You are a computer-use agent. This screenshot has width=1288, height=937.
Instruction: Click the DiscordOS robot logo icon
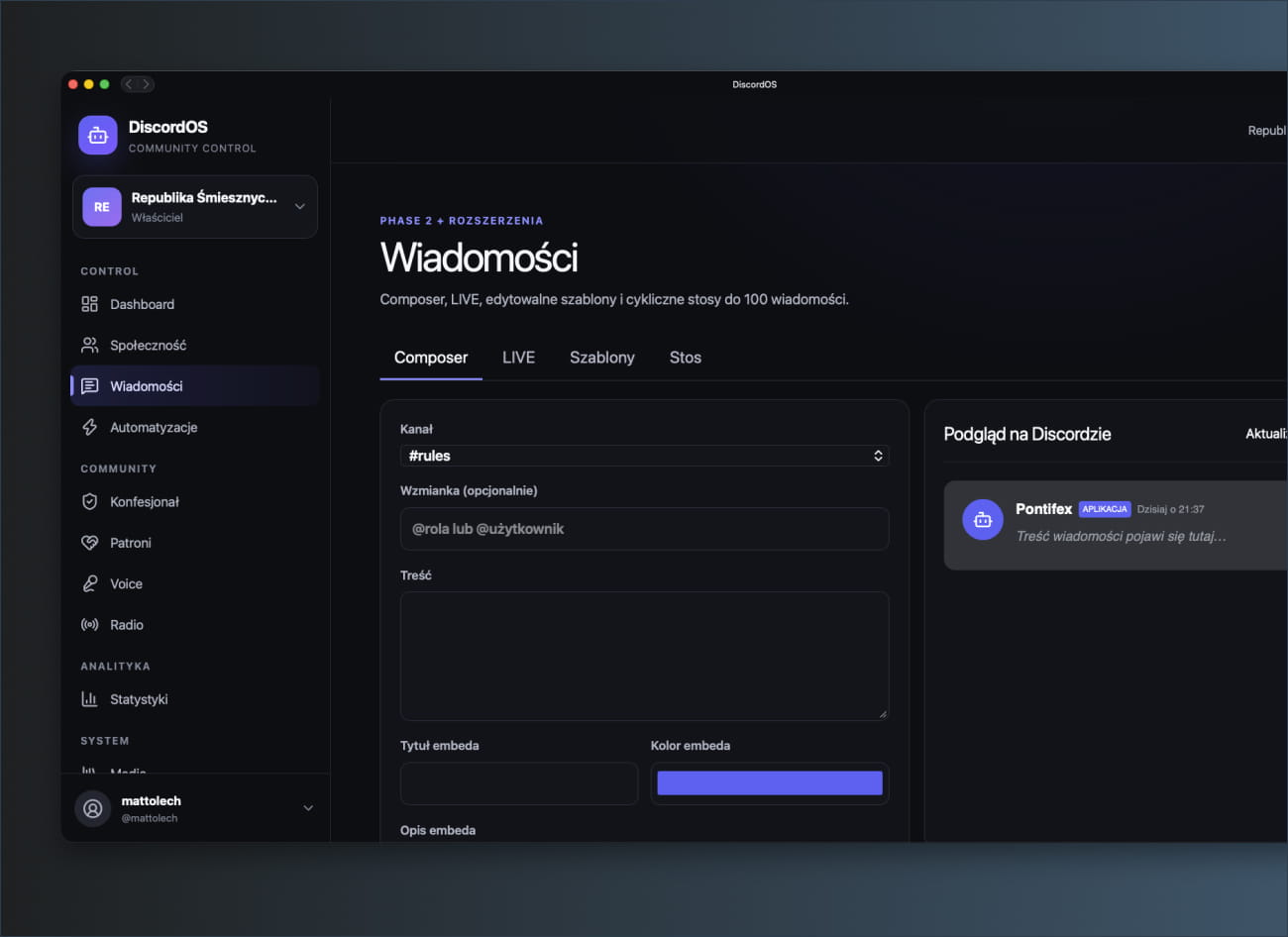tap(98, 136)
